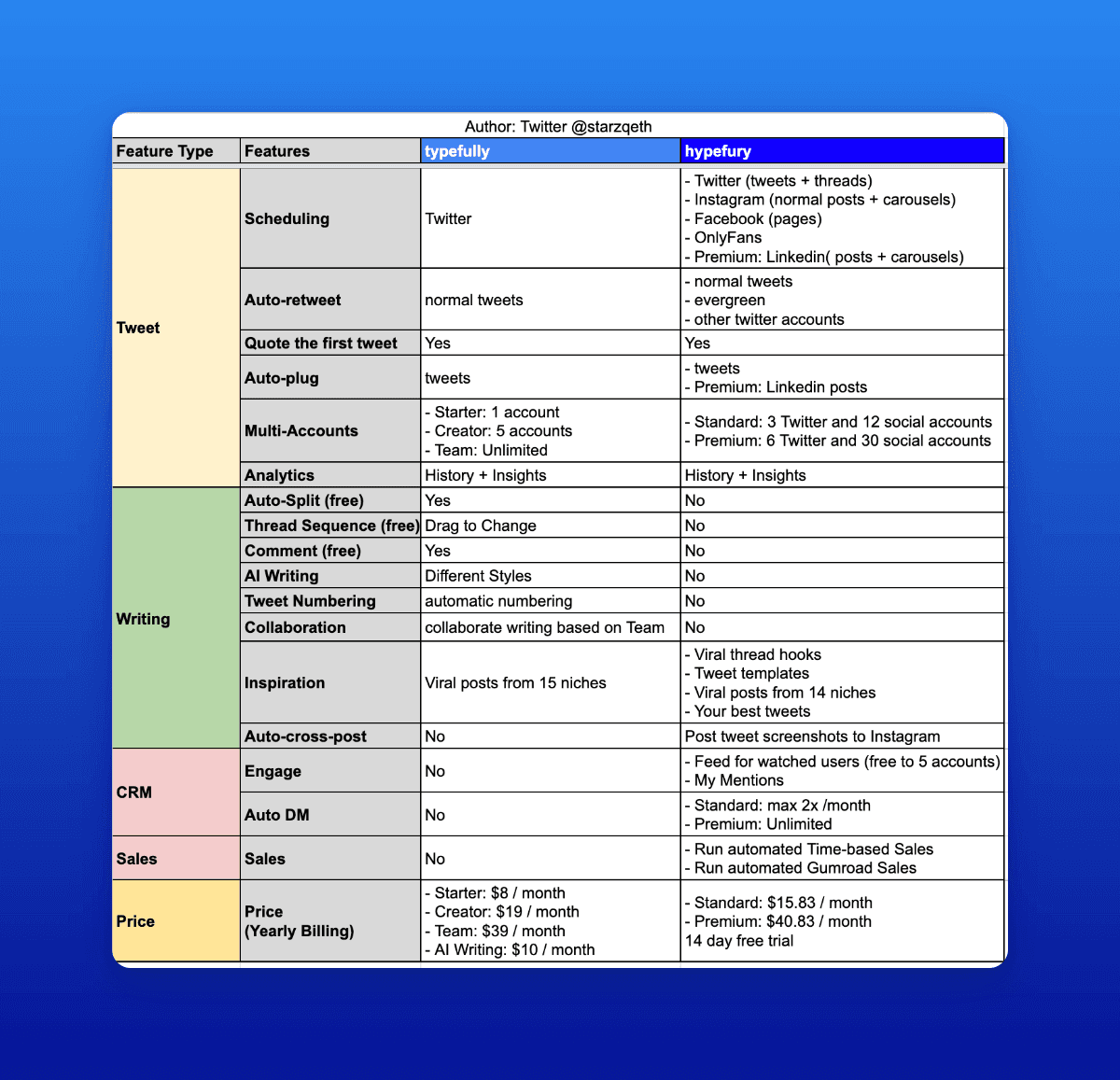Click "Run automated Gumroad Sales" line
Screen dimensions: 1120x1080
(801, 868)
